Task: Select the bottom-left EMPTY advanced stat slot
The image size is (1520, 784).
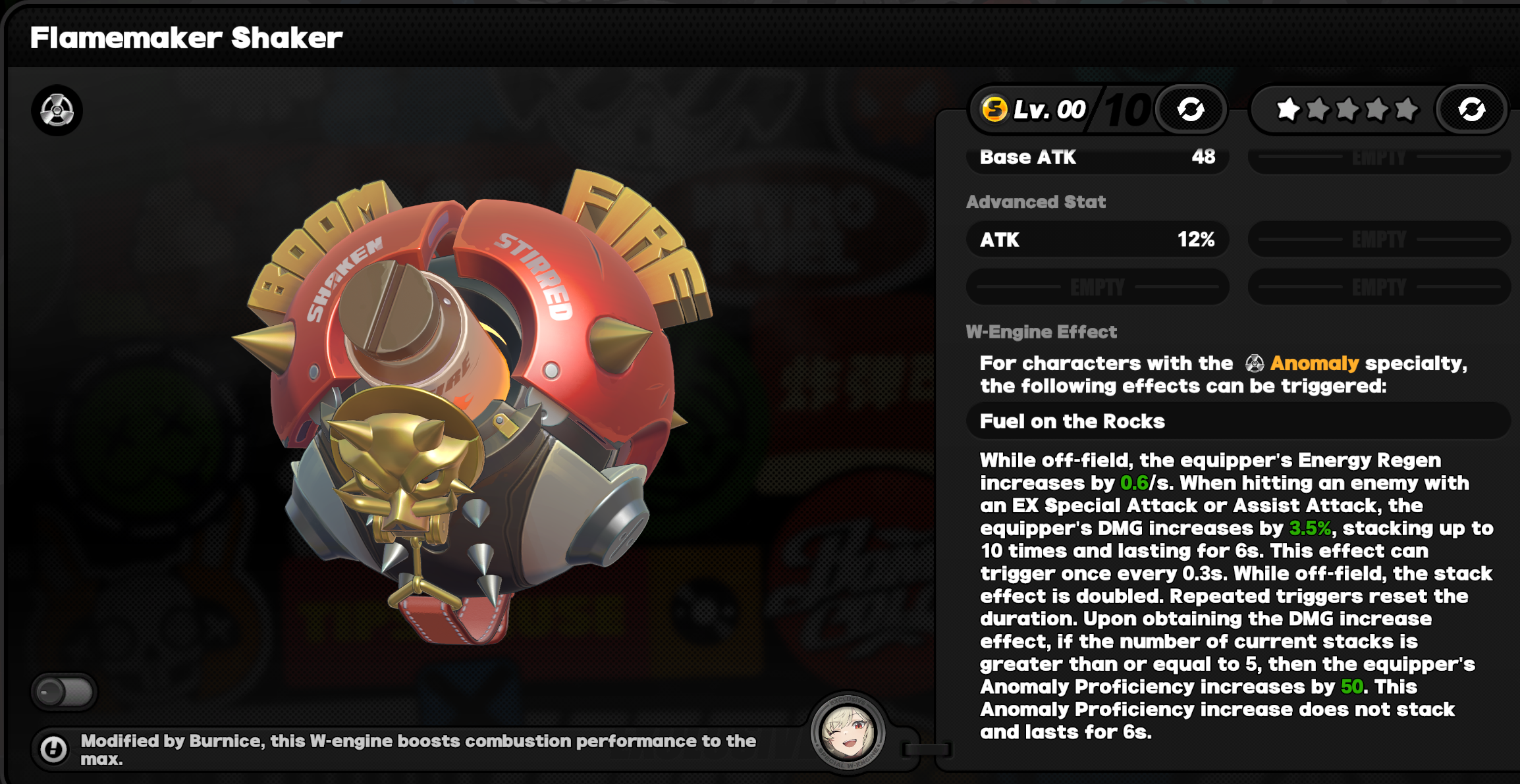Action: (1097, 287)
